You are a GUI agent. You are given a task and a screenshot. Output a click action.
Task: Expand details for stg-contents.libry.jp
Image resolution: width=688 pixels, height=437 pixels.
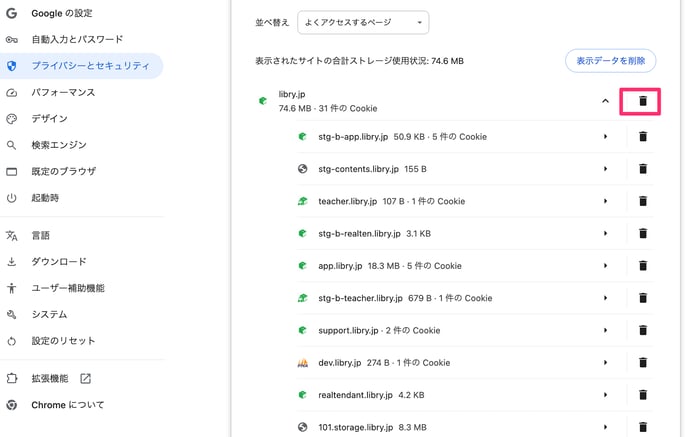tap(606, 169)
